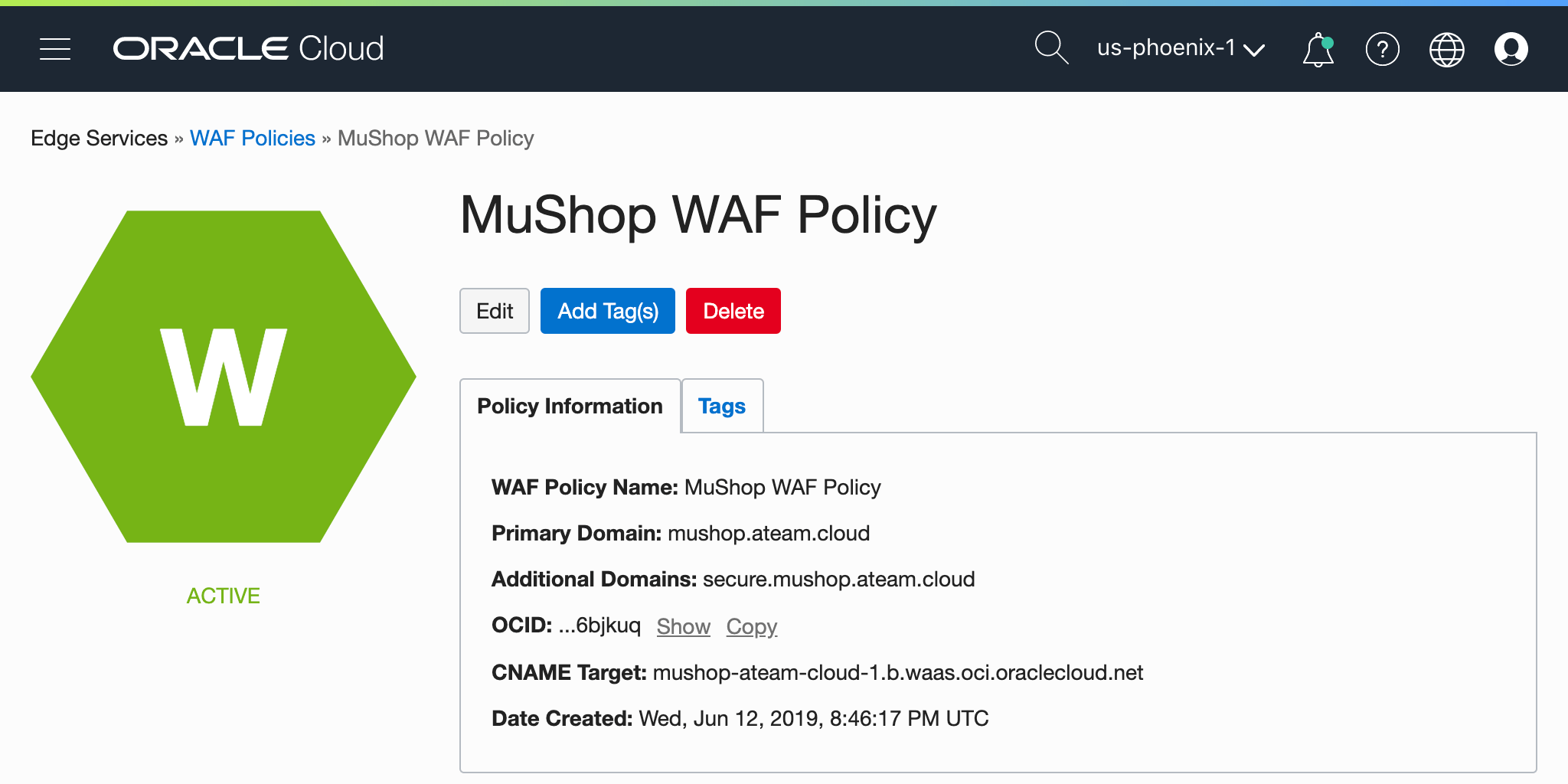The width and height of the screenshot is (1568, 784).
Task: Click the ACTIVE status label
Action: click(x=224, y=596)
